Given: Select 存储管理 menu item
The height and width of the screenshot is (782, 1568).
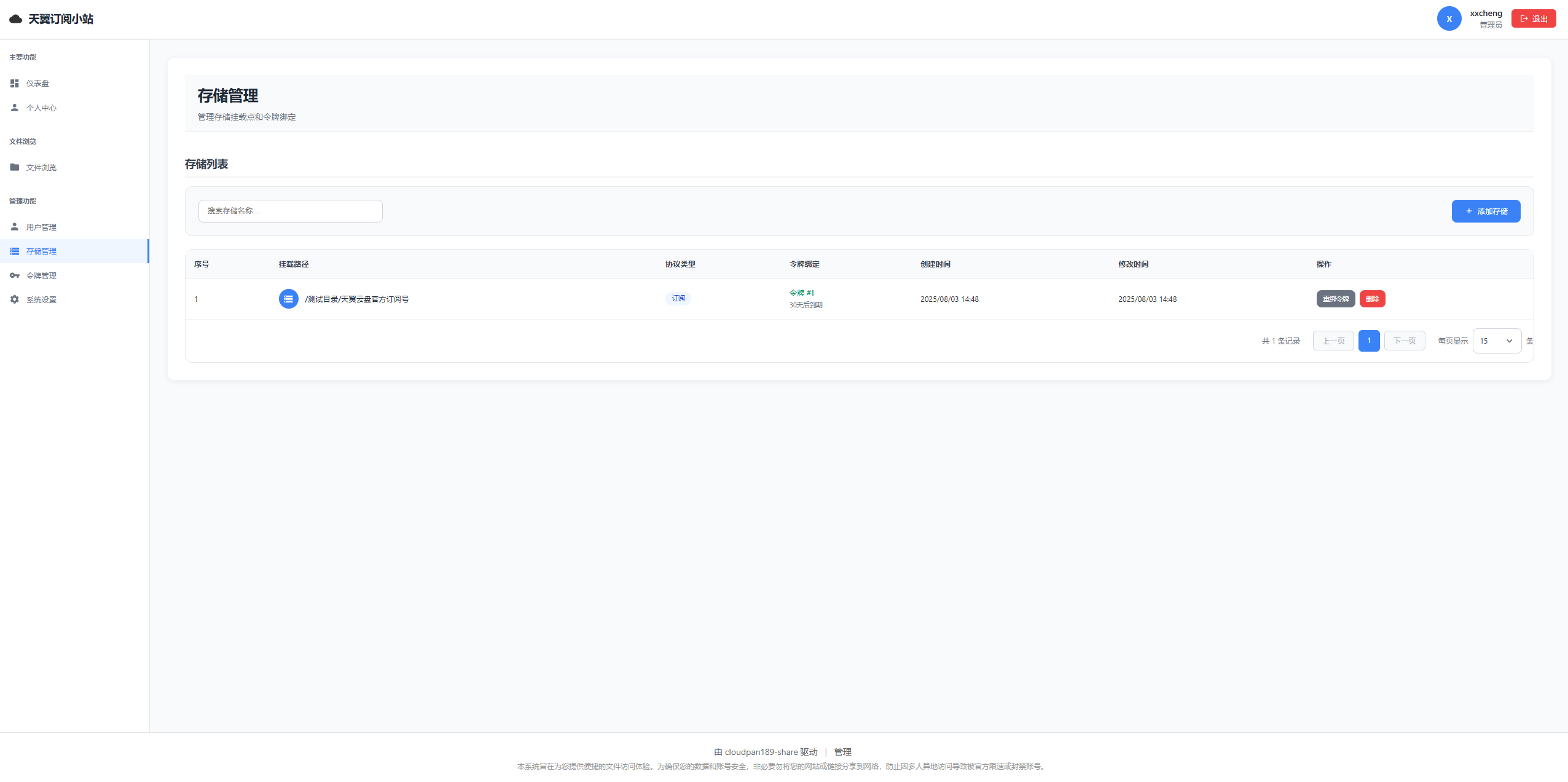Looking at the screenshot, I should [x=41, y=251].
